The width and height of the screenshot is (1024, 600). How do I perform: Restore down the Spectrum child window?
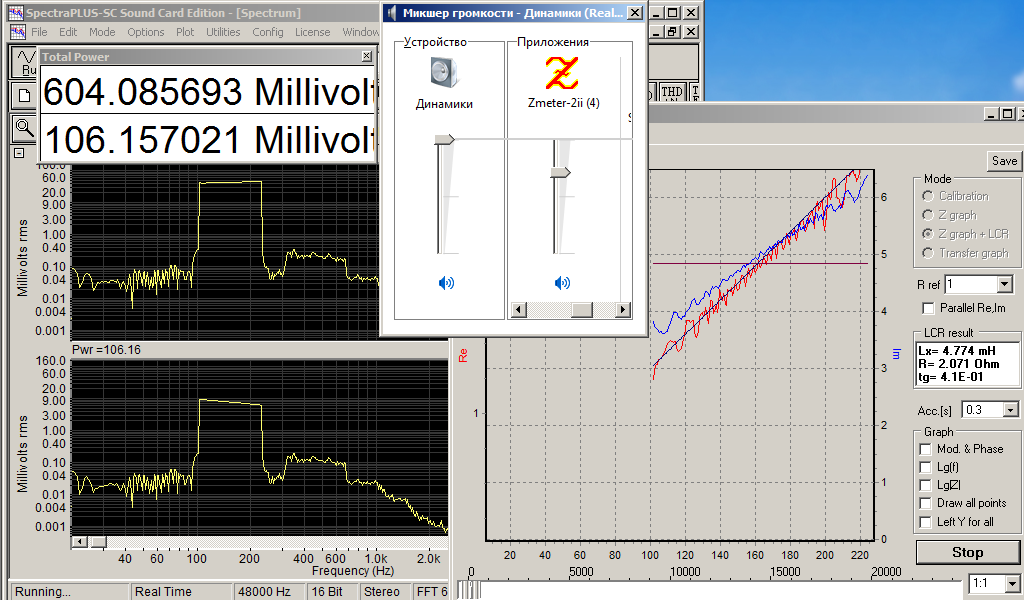673,31
